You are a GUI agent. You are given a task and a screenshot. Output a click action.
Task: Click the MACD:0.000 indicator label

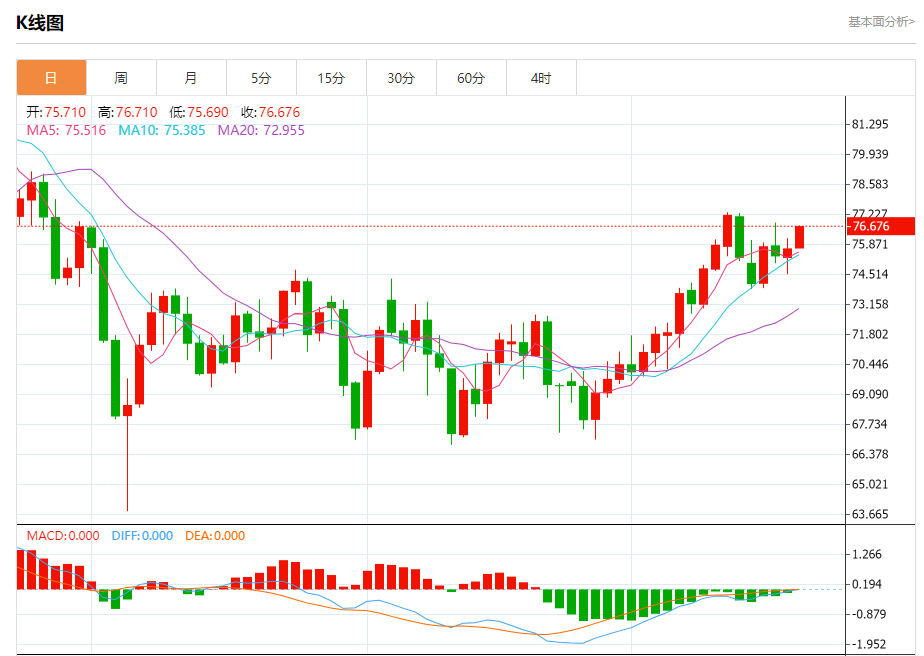[63, 536]
